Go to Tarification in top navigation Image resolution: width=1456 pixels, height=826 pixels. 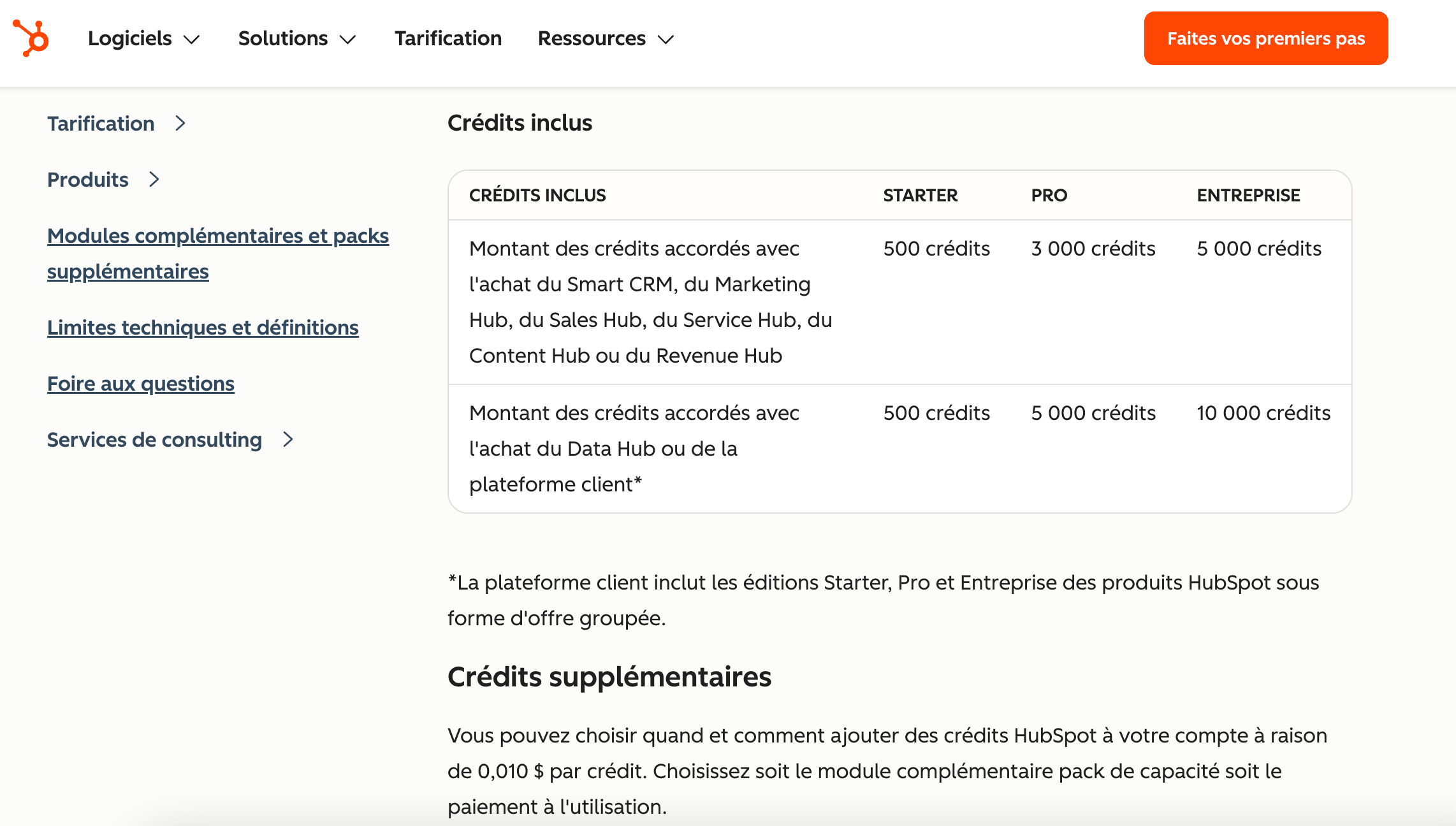coord(448,38)
